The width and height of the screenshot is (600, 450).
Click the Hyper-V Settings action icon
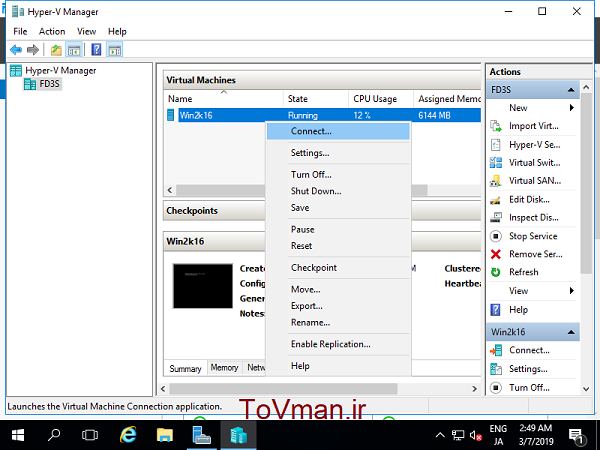point(496,144)
